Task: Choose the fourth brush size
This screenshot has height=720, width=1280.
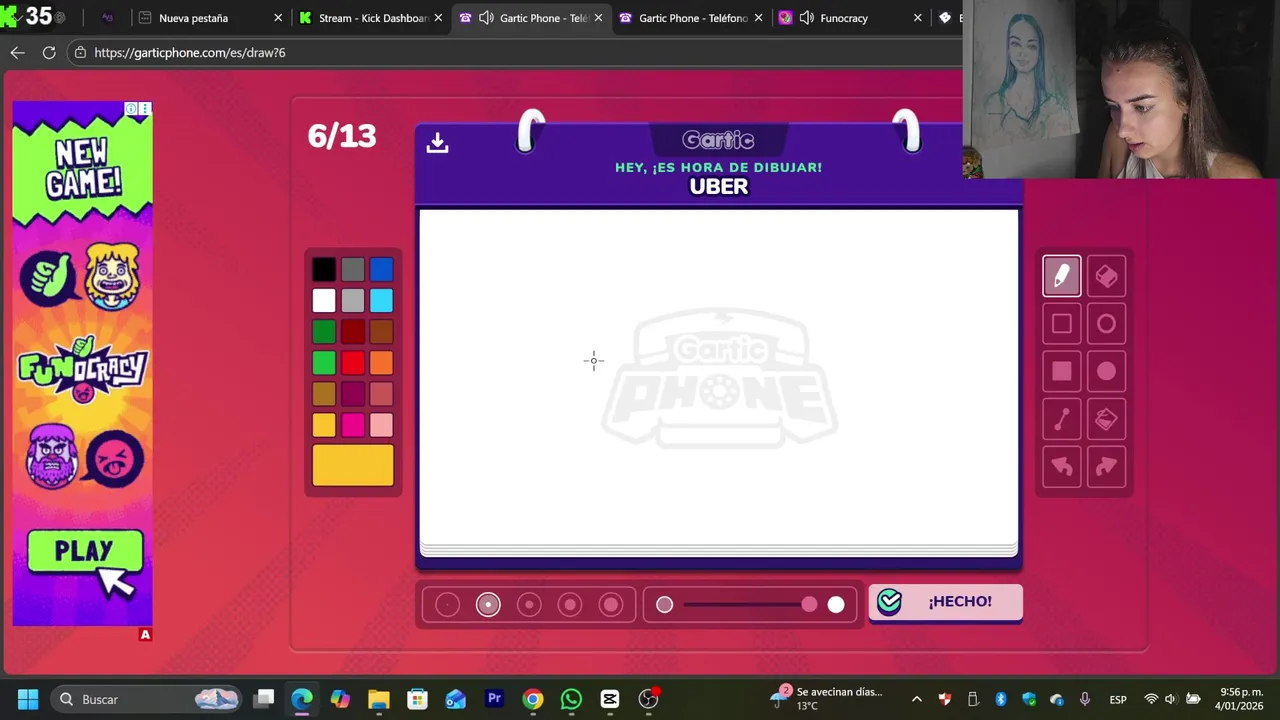Action: (x=570, y=604)
